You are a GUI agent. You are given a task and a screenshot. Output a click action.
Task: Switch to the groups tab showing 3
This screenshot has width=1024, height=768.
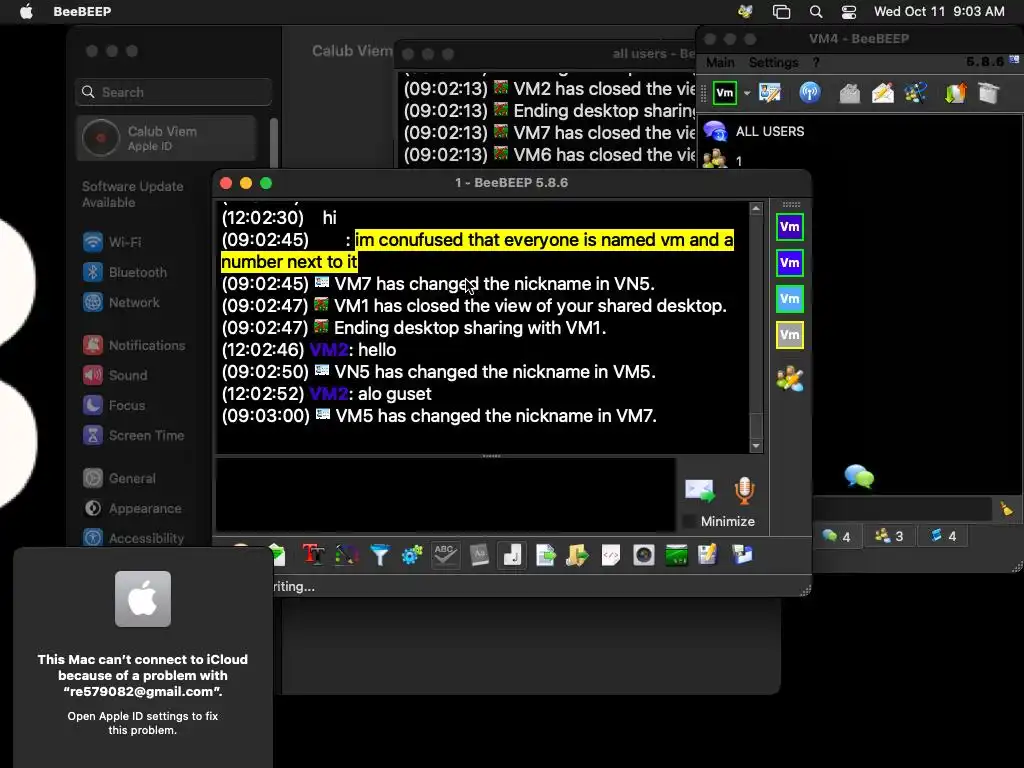[x=889, y=536]
